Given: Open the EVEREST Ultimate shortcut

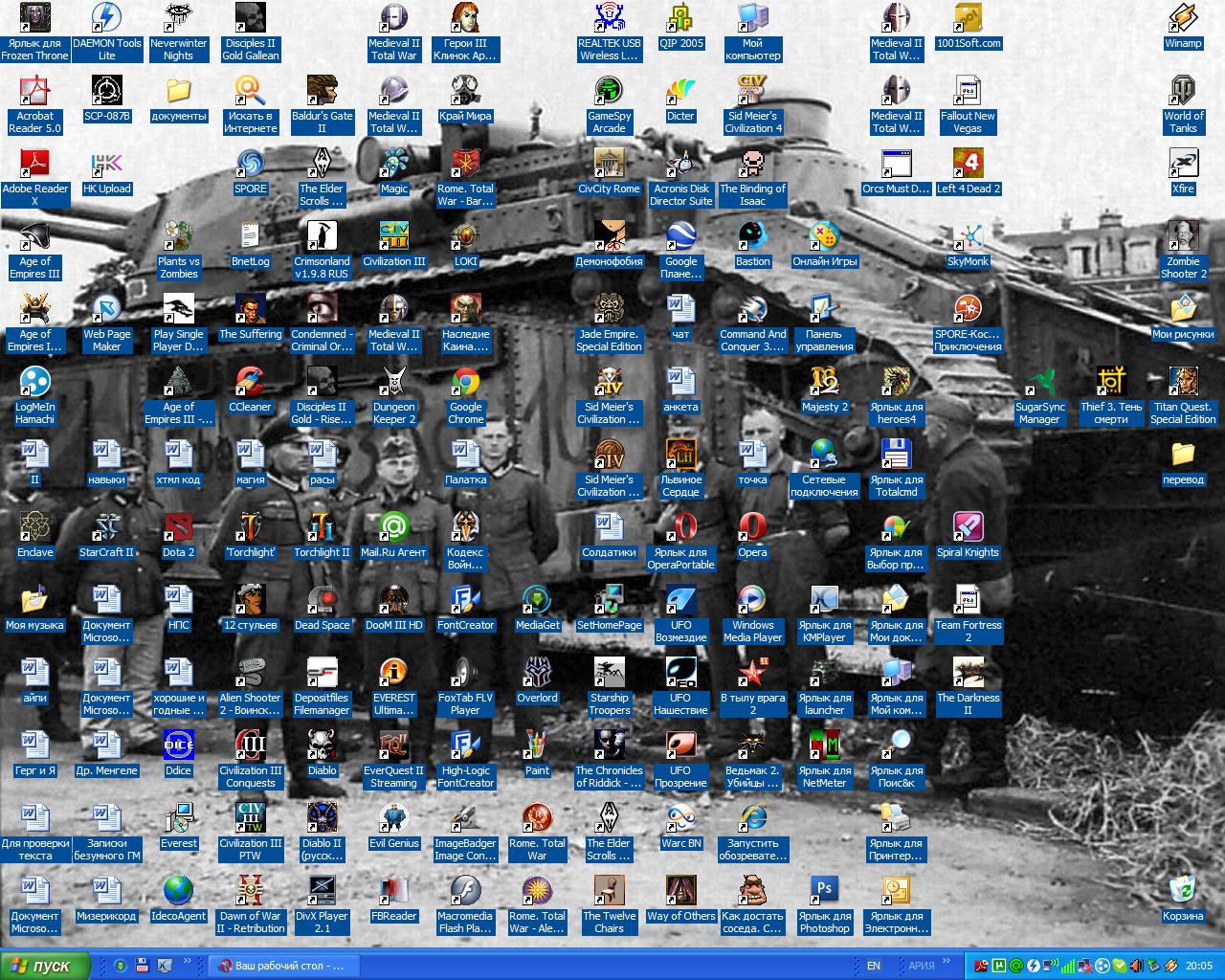Looking at the screenshot, I should pyautogui.click(x=393, y=686).
